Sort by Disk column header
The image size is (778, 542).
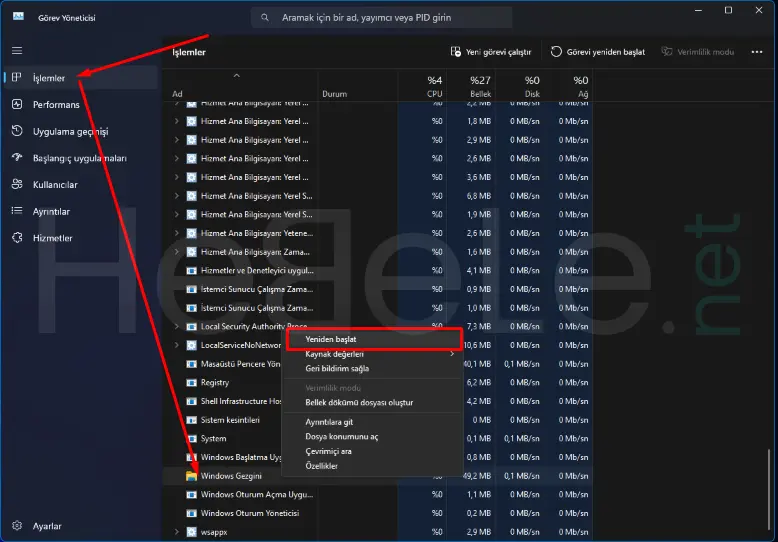click(519, 85)
